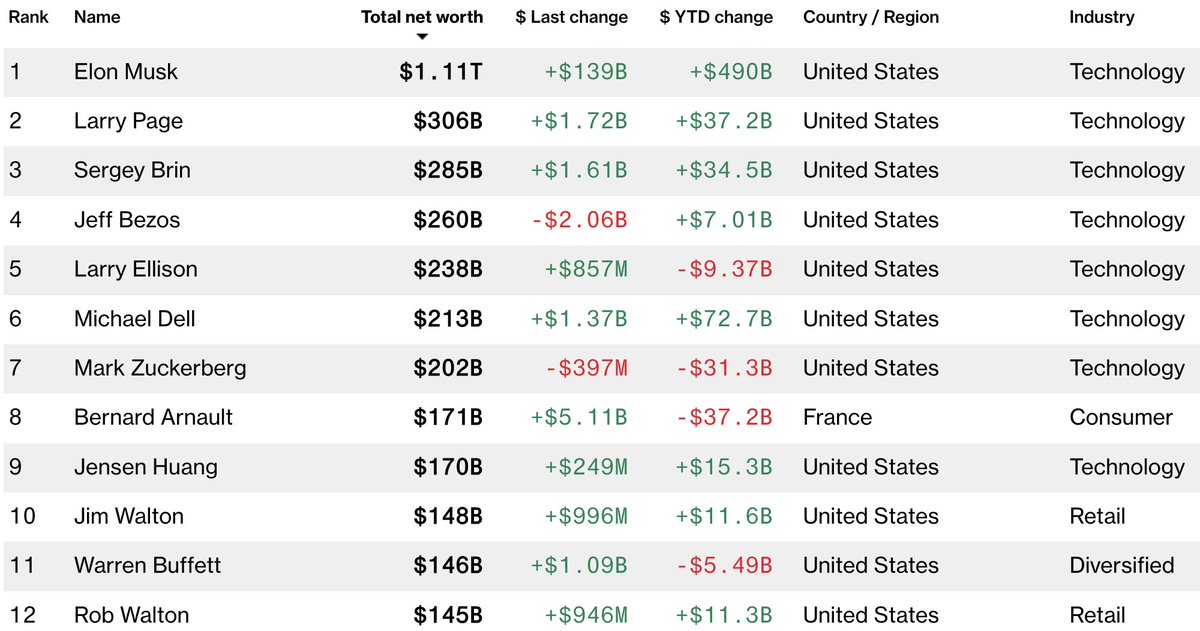
Task: Sort table by $ Last change header
Action: [572, 17]
